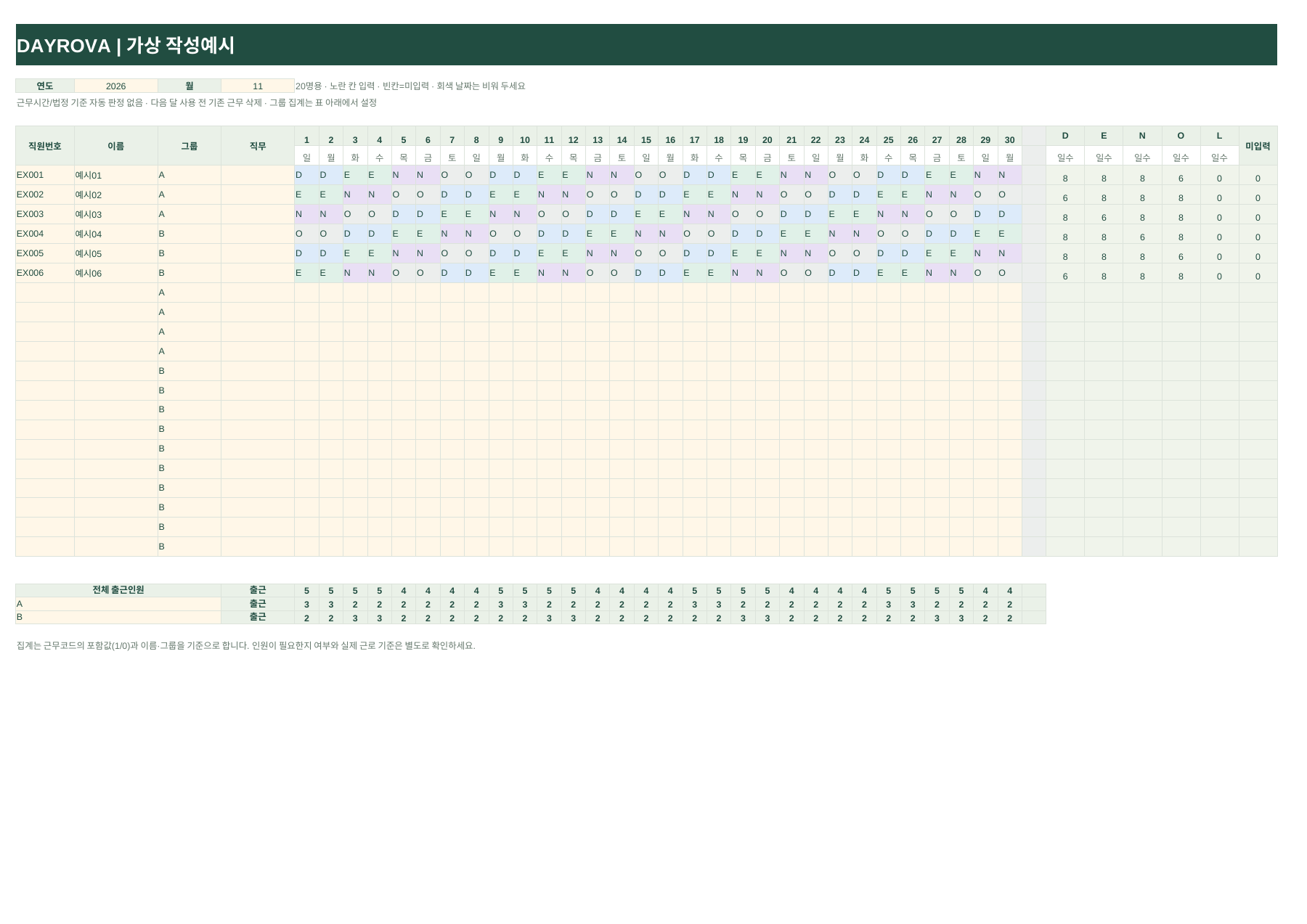Screen dimensions: 1307x924
Task: Select the 직원번호 column header
Action: coord(45,146)
